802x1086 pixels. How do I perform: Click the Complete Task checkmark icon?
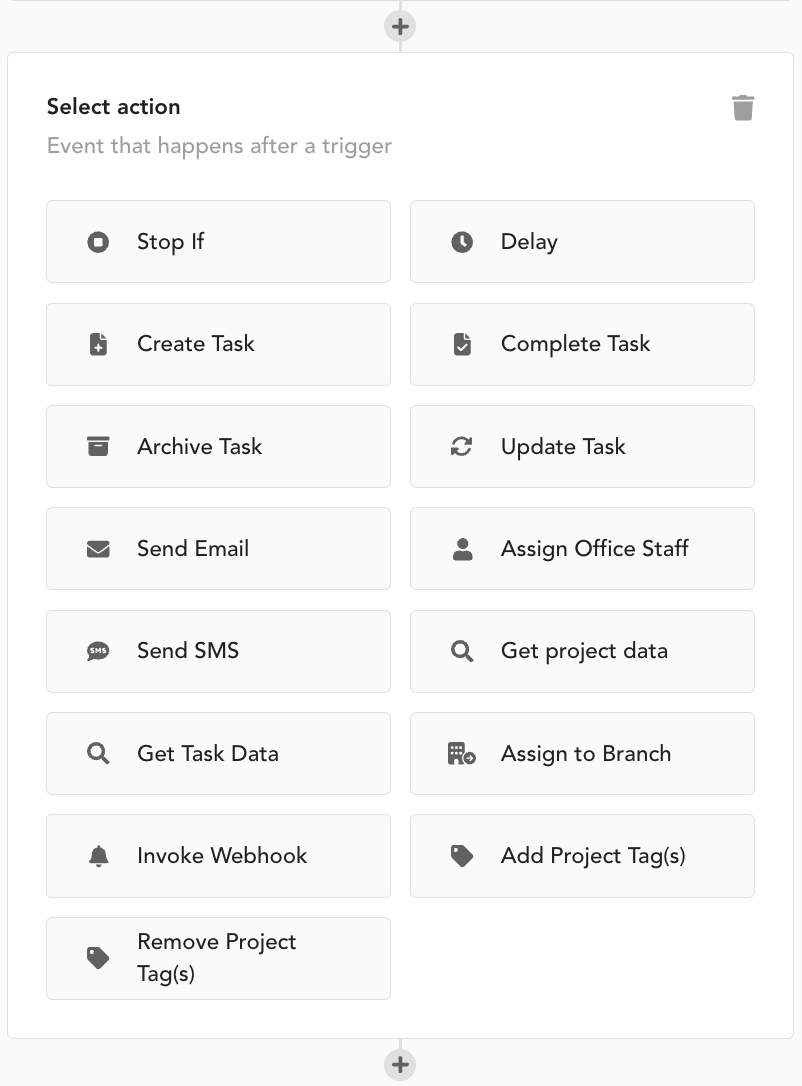coord(462,344)
